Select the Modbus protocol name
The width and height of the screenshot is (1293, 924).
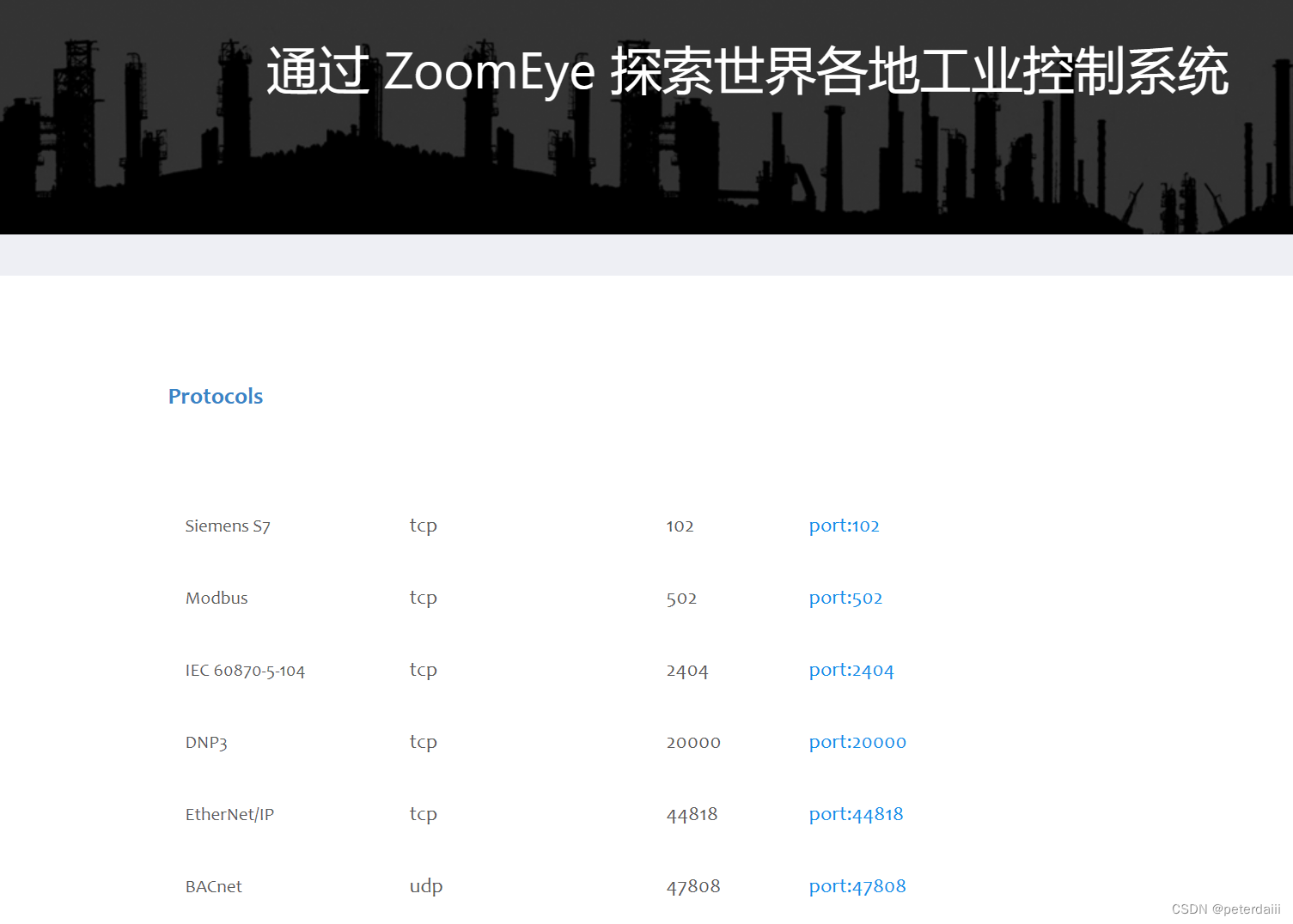click(217, 598)
